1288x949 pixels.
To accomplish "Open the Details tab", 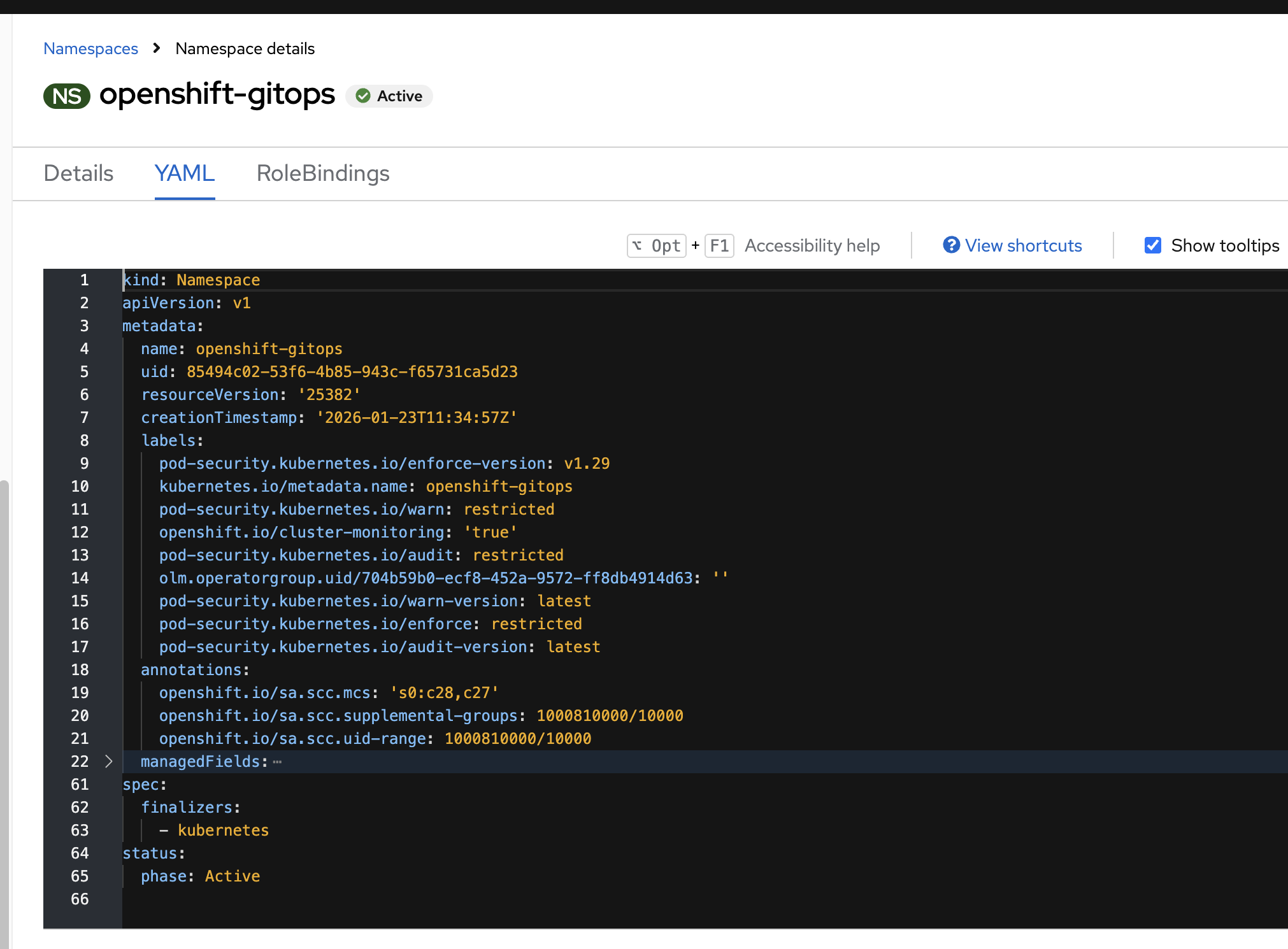I will (x=78, y=173).
